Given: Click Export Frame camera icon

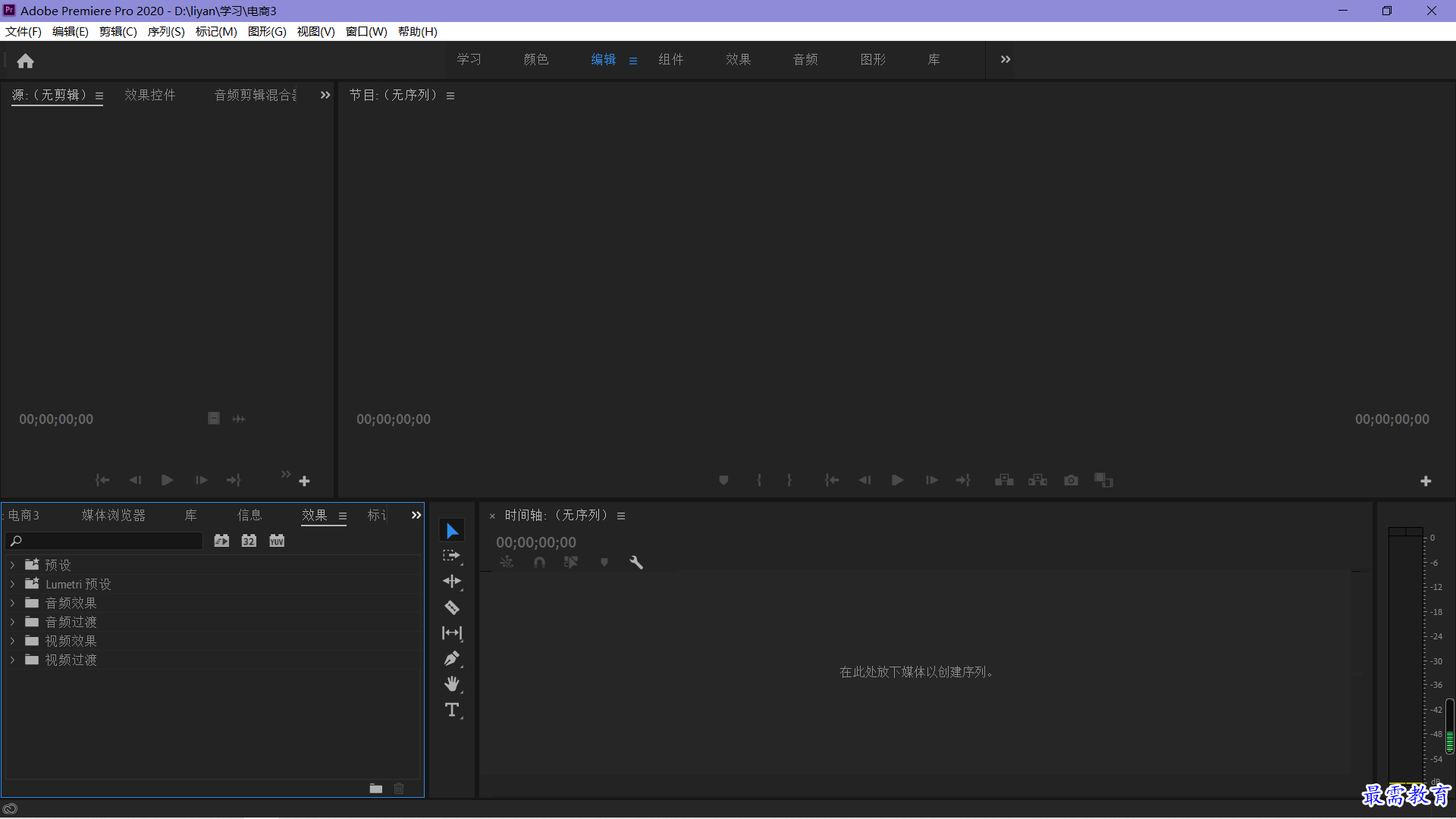Looking at the screenshot, I should [1071, 481].
